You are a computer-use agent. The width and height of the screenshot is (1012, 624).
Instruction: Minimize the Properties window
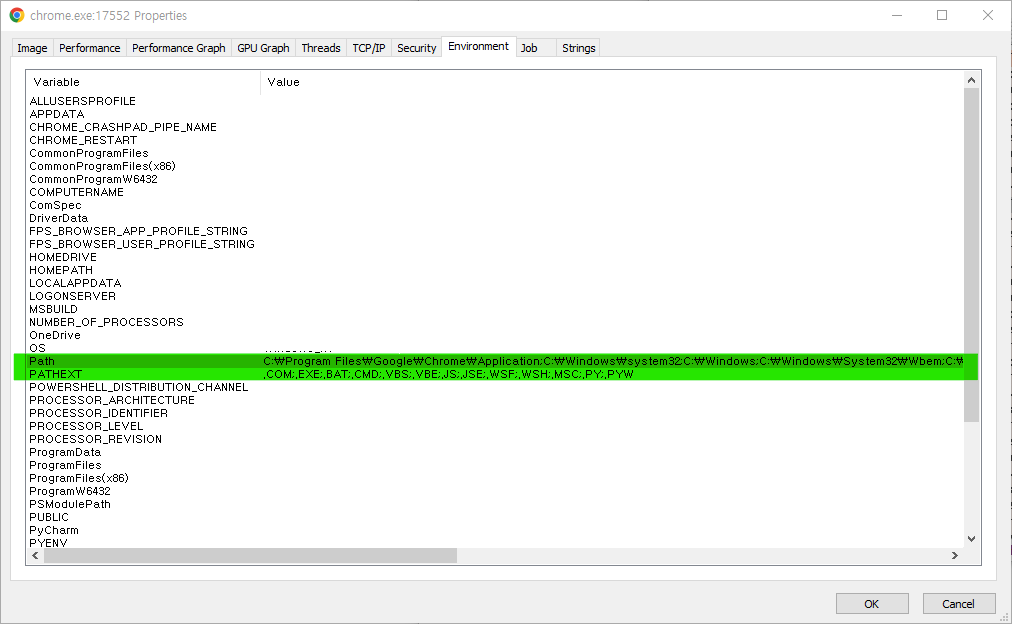pyautogui.click(x=896, y=15)
